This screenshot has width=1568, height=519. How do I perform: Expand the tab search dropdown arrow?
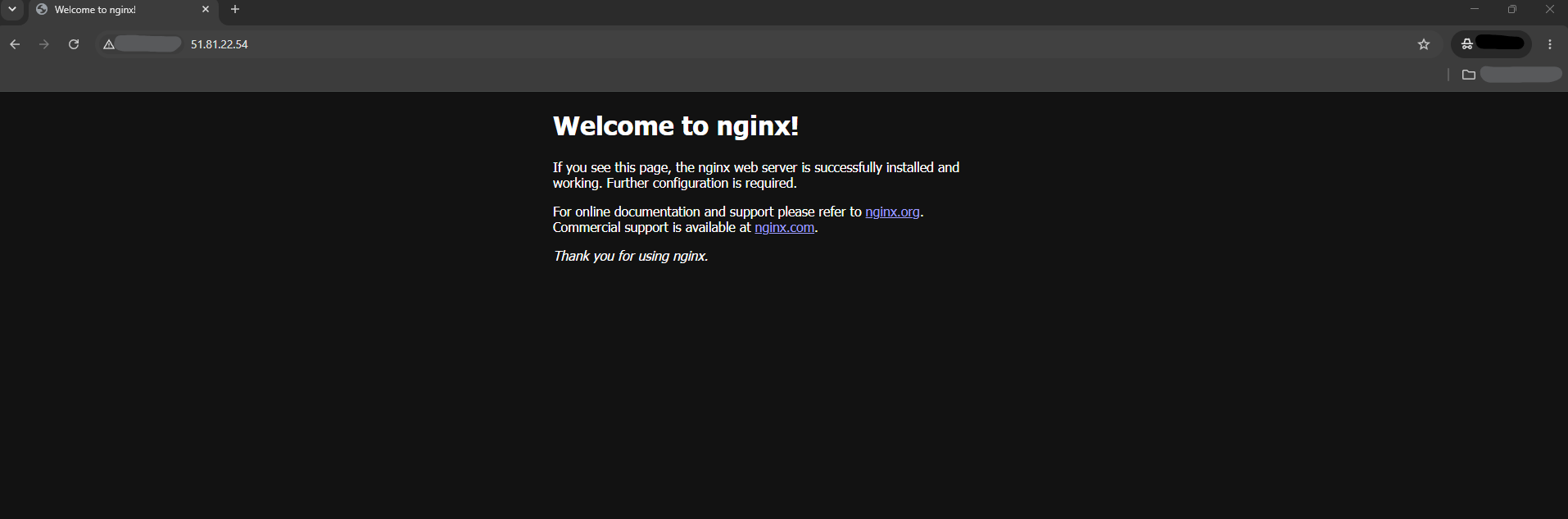click(x=12, y=10)
